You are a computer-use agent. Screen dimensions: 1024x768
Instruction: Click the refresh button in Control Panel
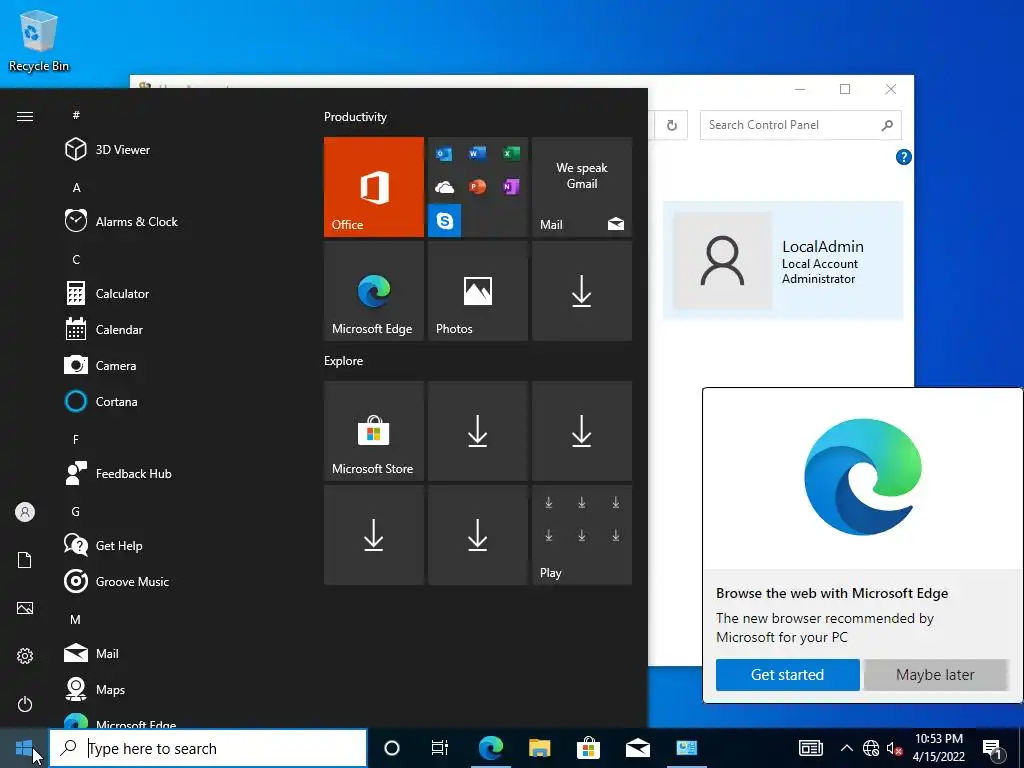point(671,125)
